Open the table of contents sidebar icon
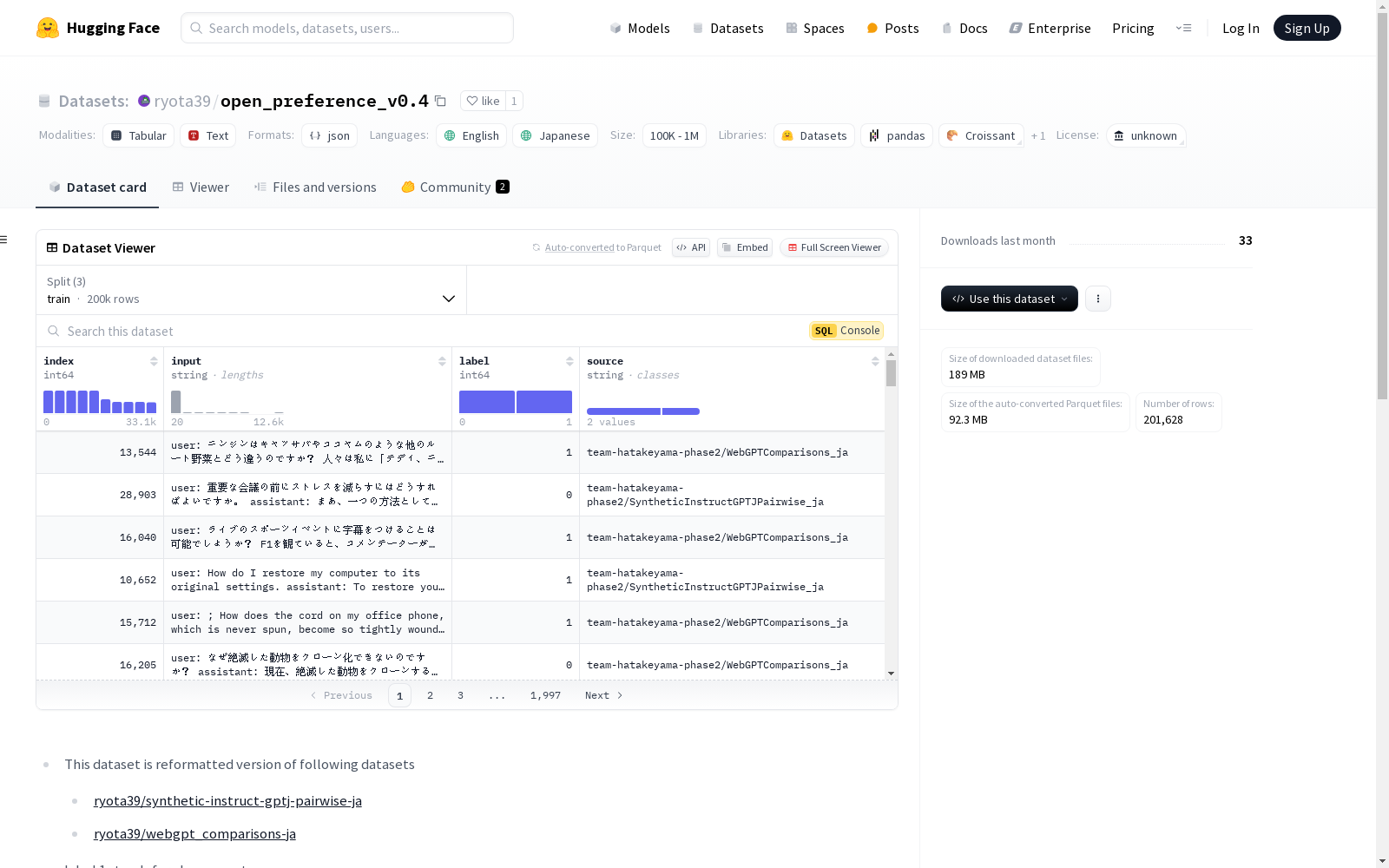Image resolution: width=1389 pixels, height=868 pixels. click(x=4, y=240)
